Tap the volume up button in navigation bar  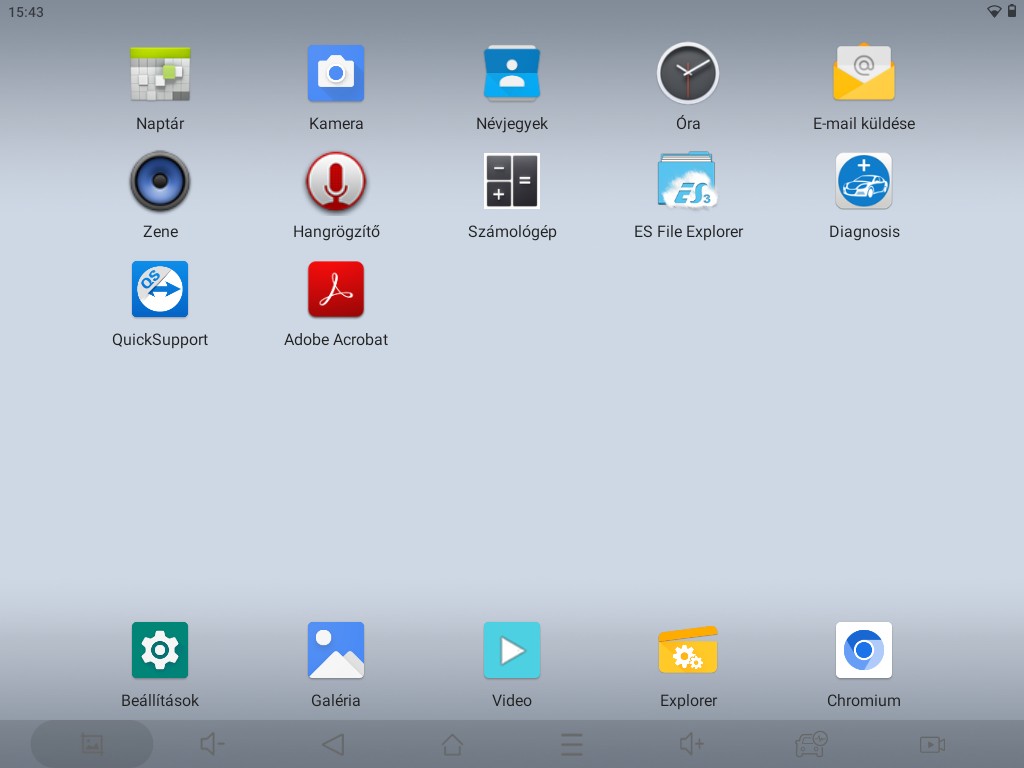pyautogui.click(x=691, y=745)
